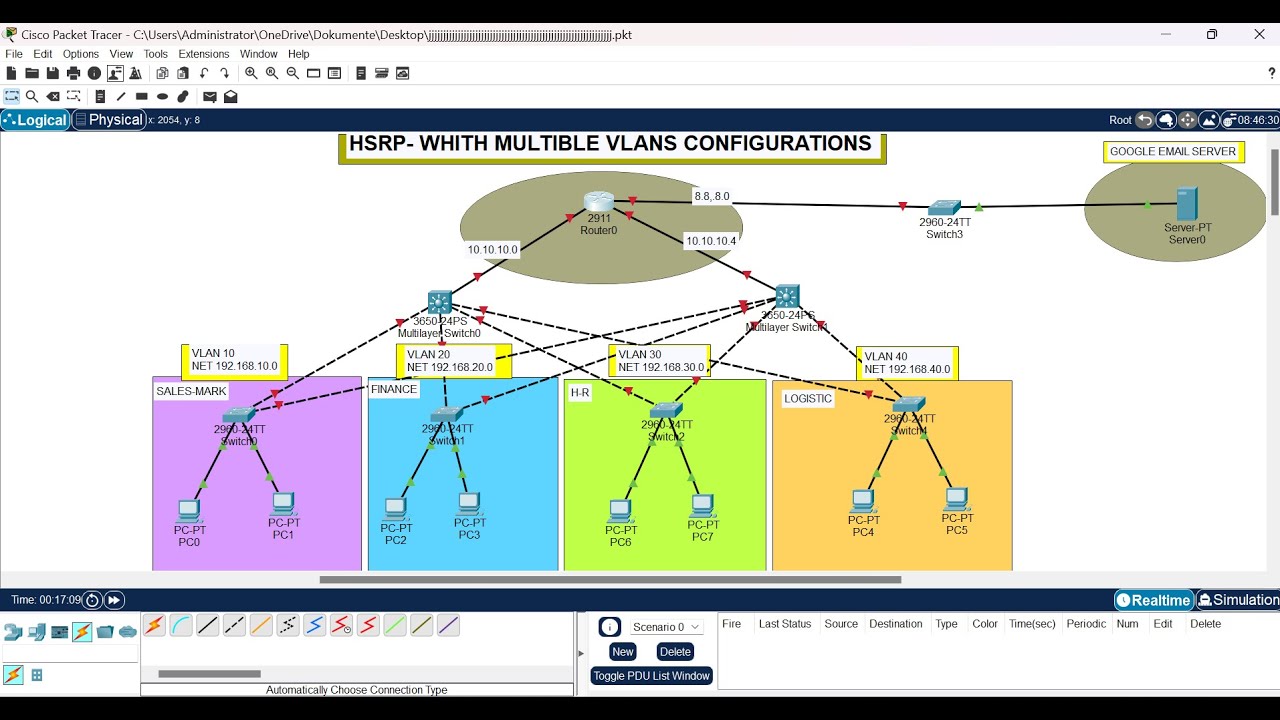Open the User Profile icon

pyautogui.click(x=115, y=73)
